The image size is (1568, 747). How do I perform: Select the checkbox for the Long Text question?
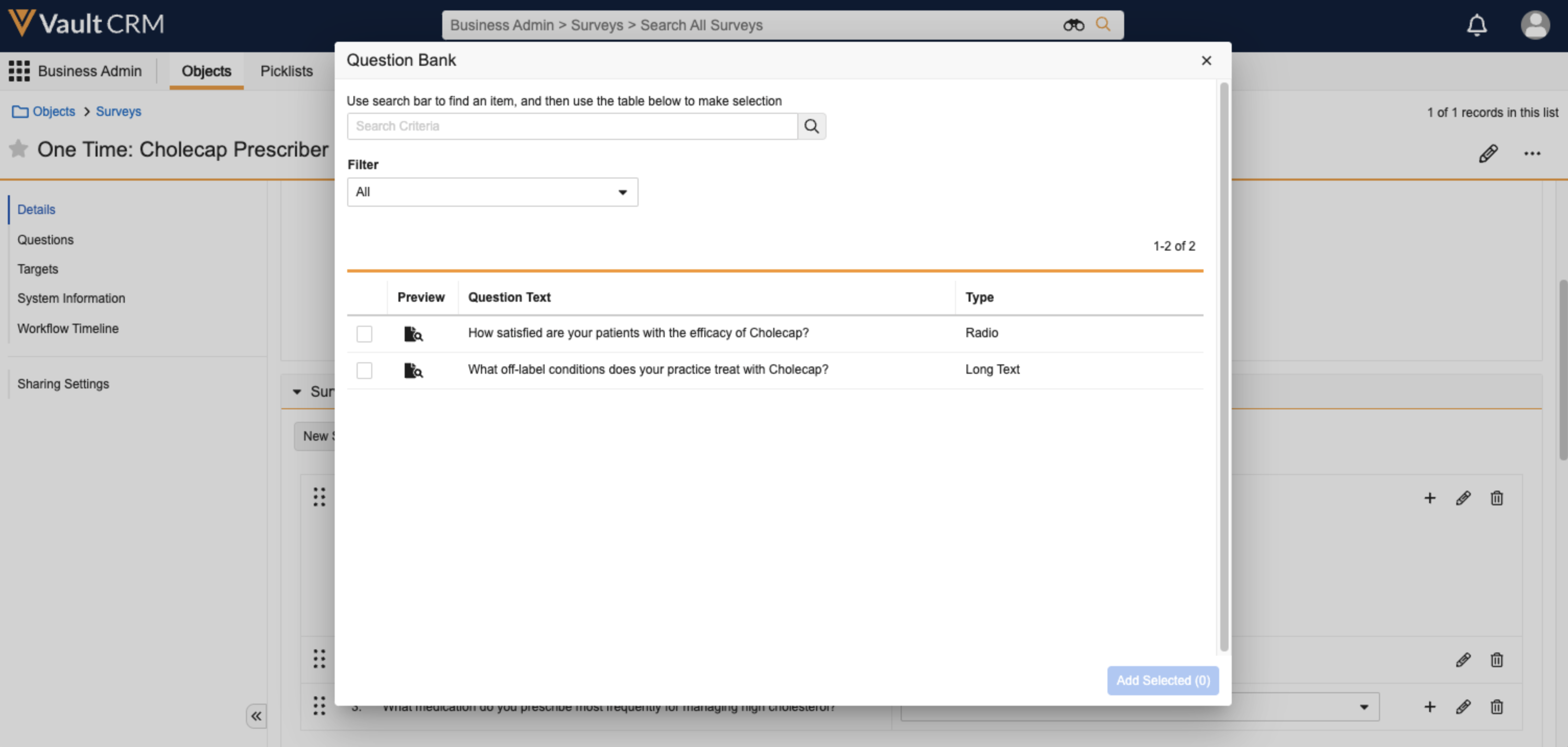click(364, 370)
